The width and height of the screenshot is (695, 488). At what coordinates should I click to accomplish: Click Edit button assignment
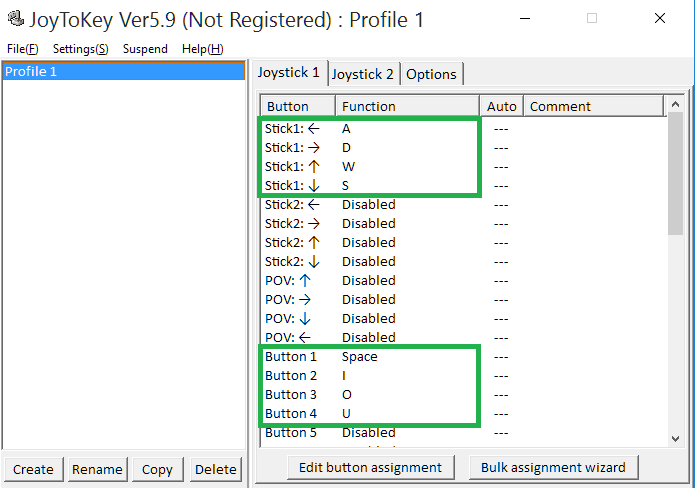coord(371,467)
